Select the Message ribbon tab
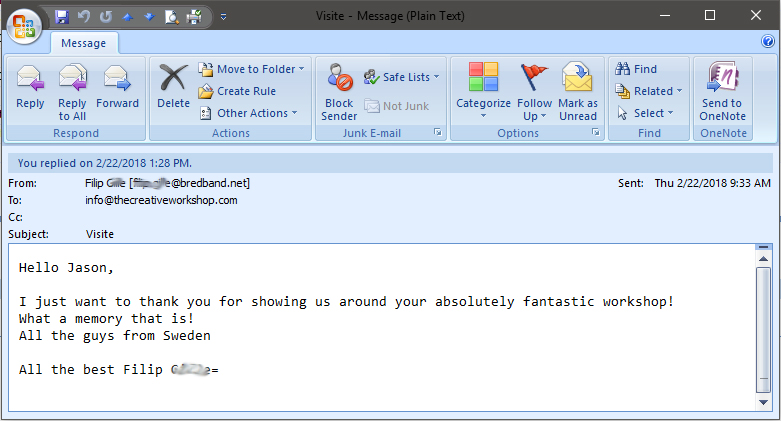 [x=85, y=43]
